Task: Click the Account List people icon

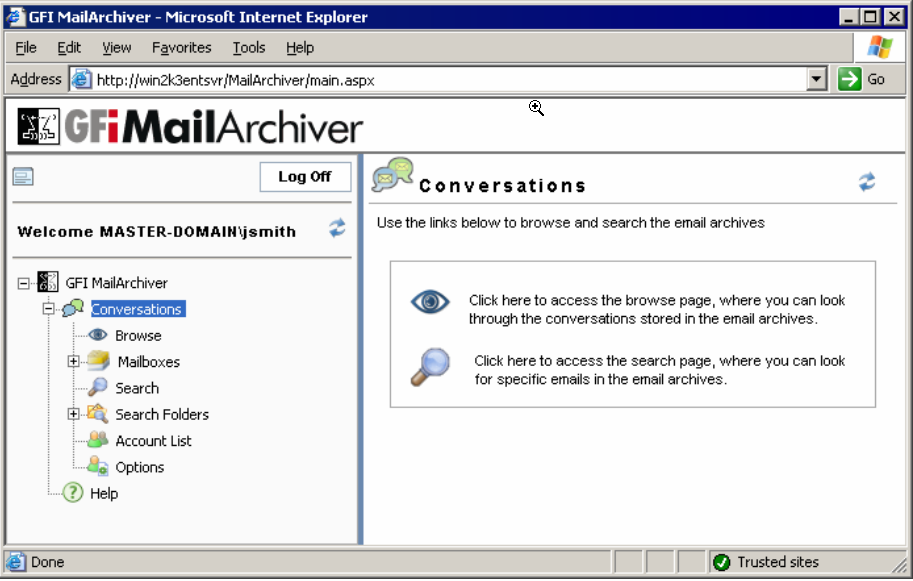Action: (98, 440)
